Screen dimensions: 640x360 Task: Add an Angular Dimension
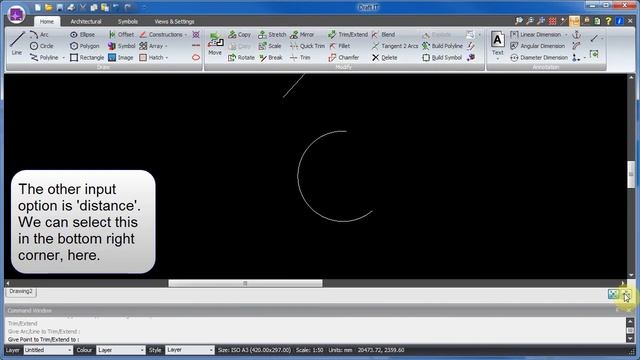coord(538,46)
